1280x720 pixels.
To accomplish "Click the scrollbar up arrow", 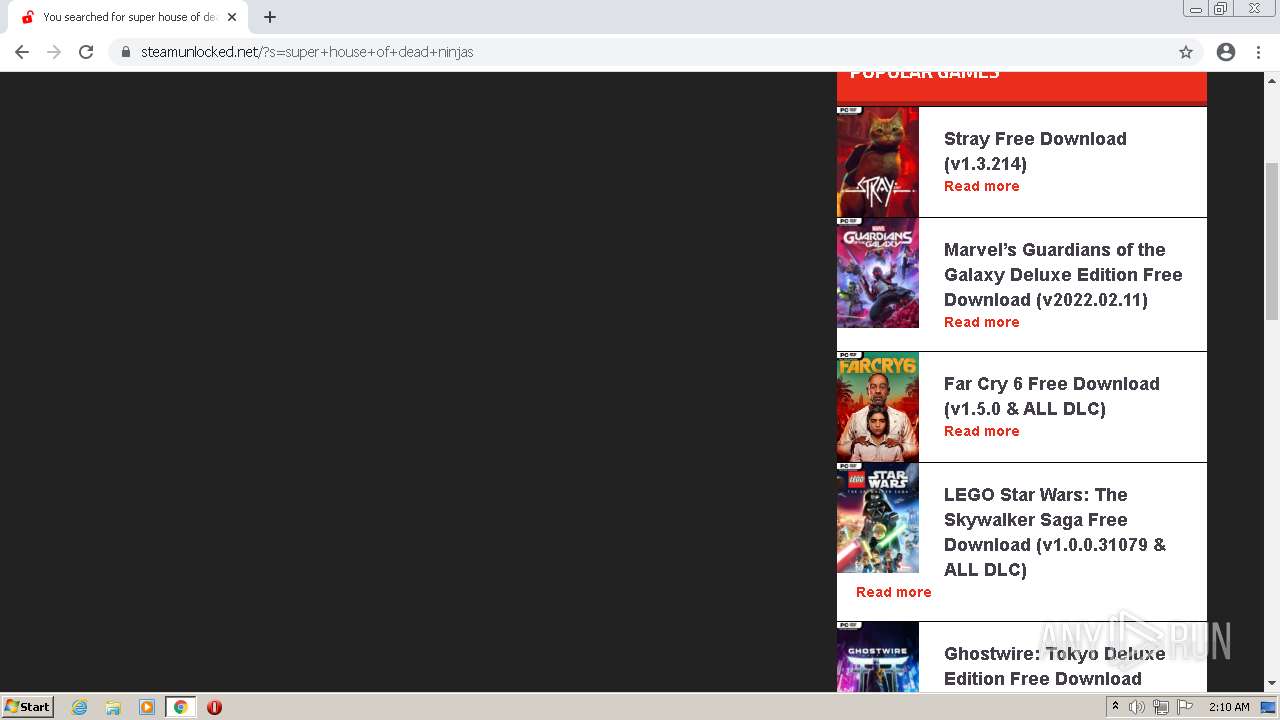I will (1272, 80).
